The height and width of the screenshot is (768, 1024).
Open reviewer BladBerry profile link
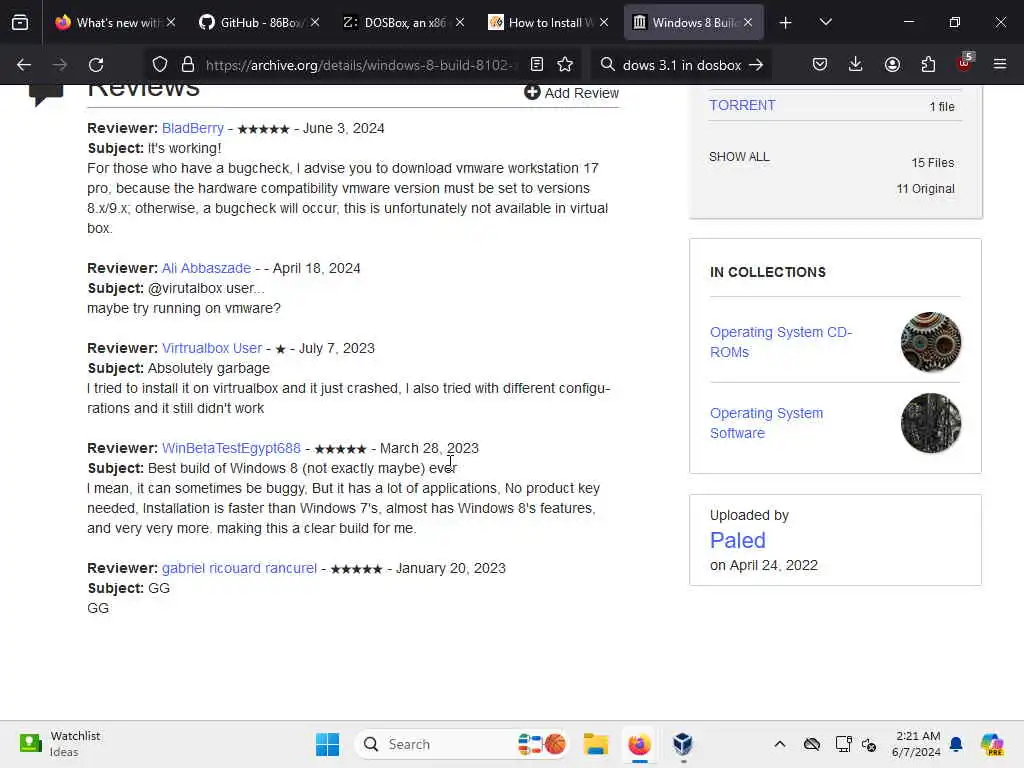pos(193,128)
